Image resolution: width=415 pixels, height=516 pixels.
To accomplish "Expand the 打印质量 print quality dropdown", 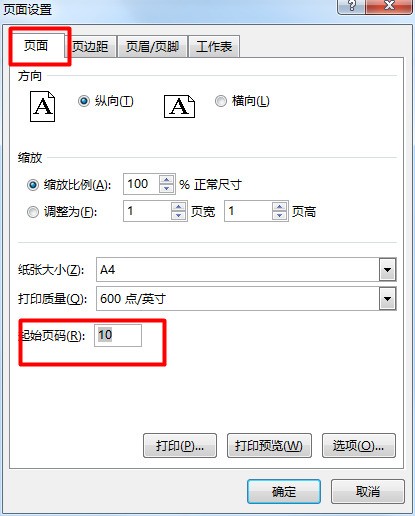I will coord(387,299).
